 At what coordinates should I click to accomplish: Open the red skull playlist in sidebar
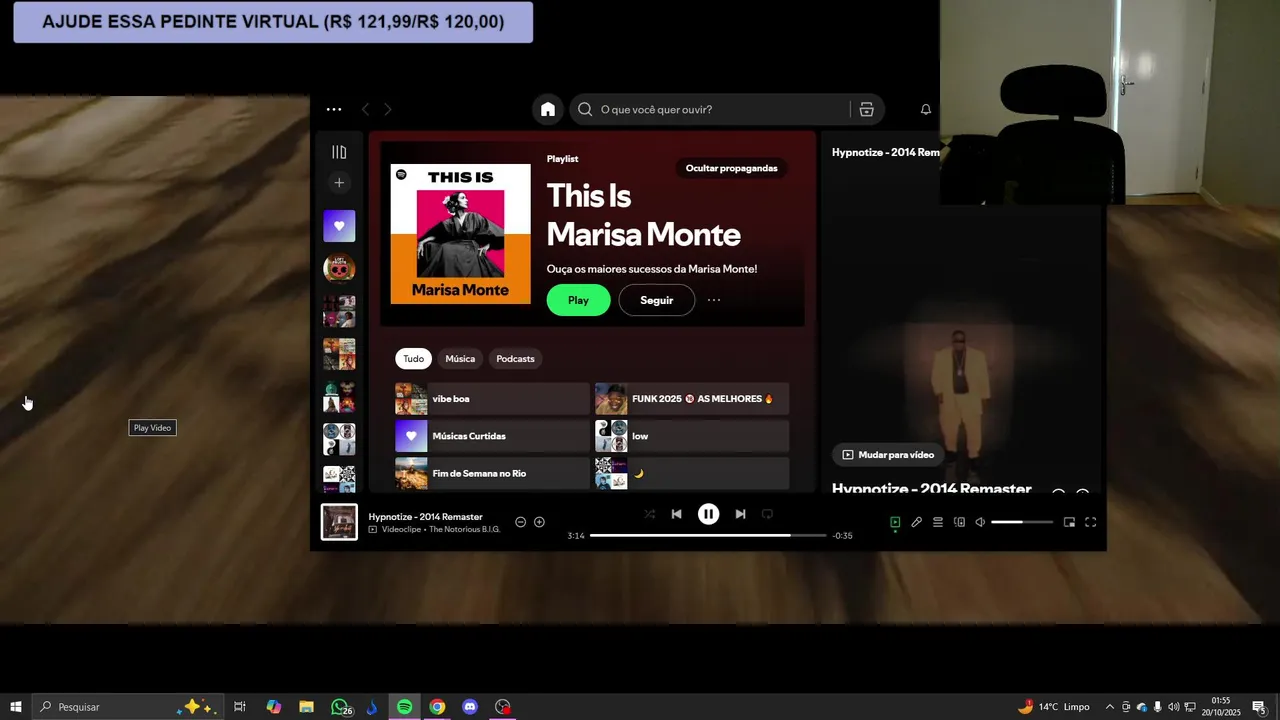[x=339, y=268]
